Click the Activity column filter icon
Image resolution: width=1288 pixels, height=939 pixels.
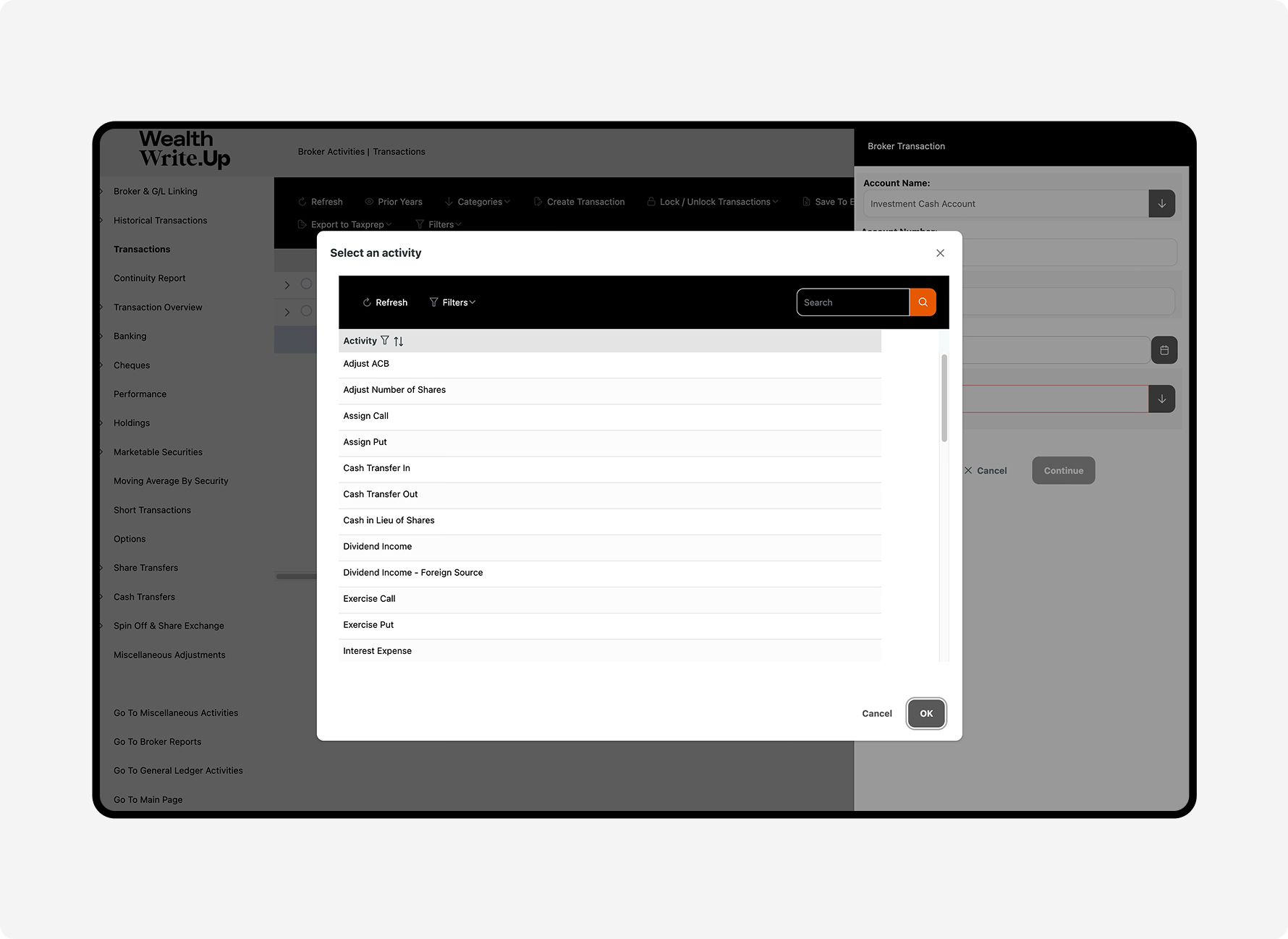click(x=385, y=341)
